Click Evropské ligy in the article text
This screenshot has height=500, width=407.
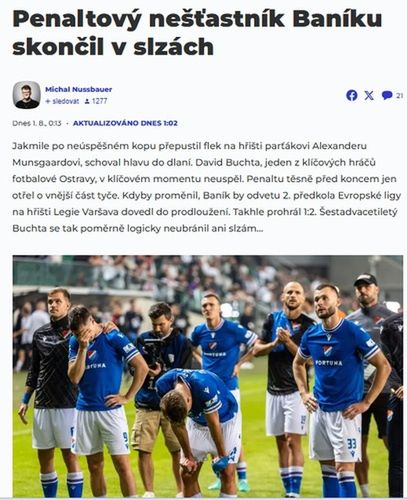(369, 195)
